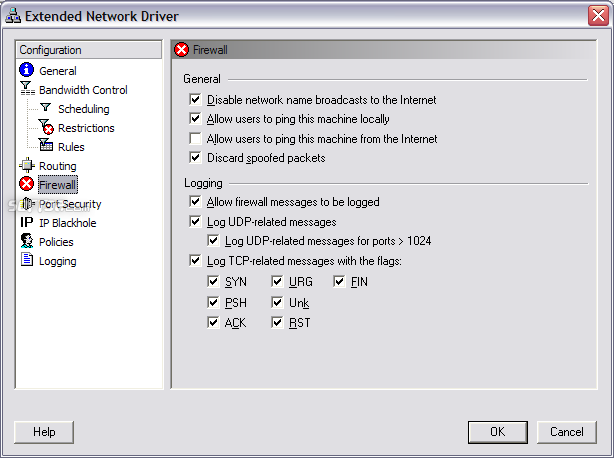Viewport: 614px width, 458px height.
Task: Uncheck the FIN flag checkbox
Action: coord(339,281)
